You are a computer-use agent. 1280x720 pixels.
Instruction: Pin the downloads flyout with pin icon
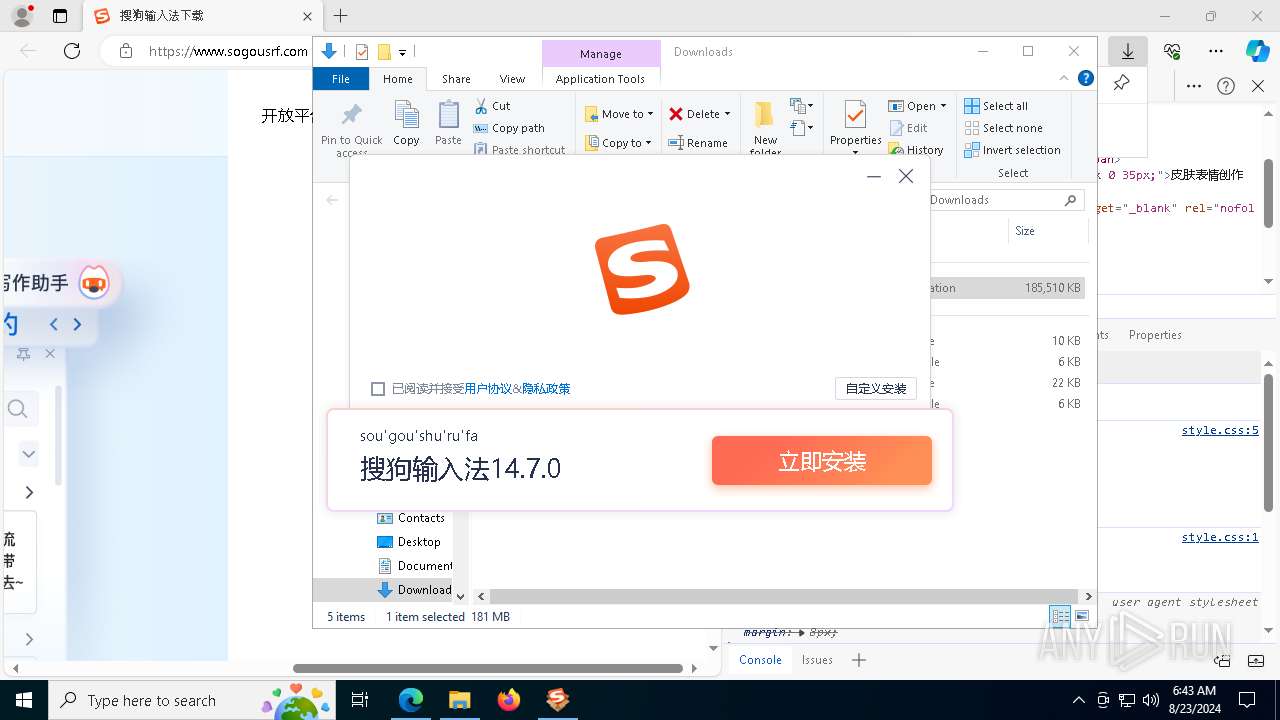(1121, 84)
